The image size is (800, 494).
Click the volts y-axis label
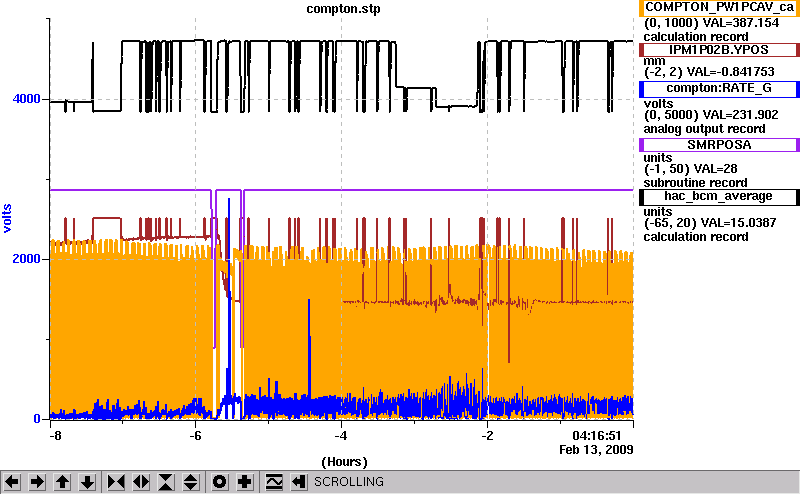pos(7,218)
